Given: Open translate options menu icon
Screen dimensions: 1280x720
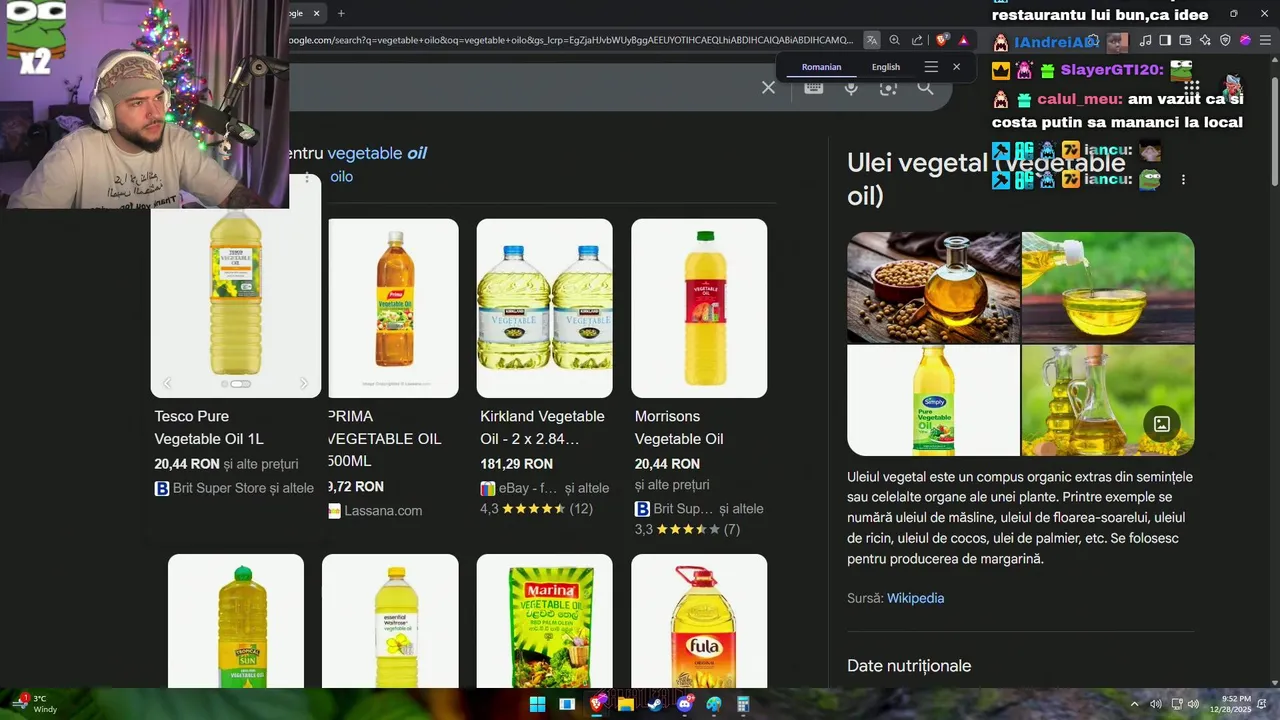Looking at the screenshot, I should pos(931,67).
